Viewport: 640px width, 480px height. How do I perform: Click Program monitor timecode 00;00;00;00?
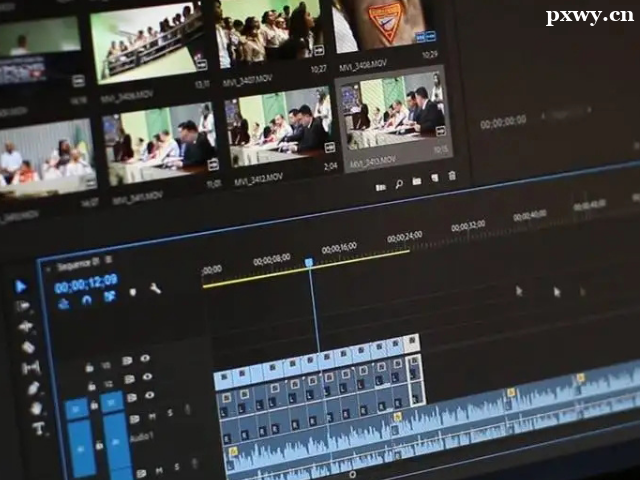pos(503,122)
